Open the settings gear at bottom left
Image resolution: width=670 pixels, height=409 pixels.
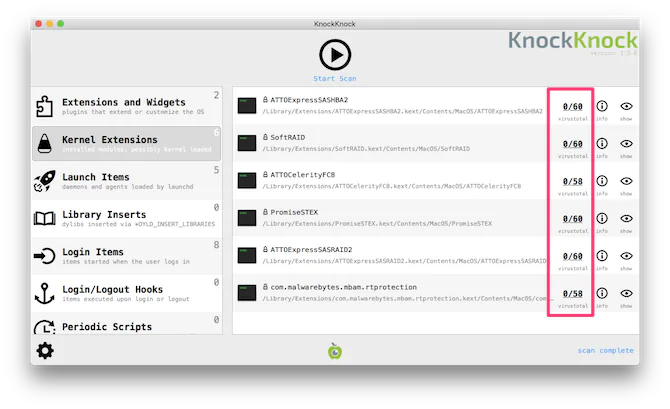45,351
